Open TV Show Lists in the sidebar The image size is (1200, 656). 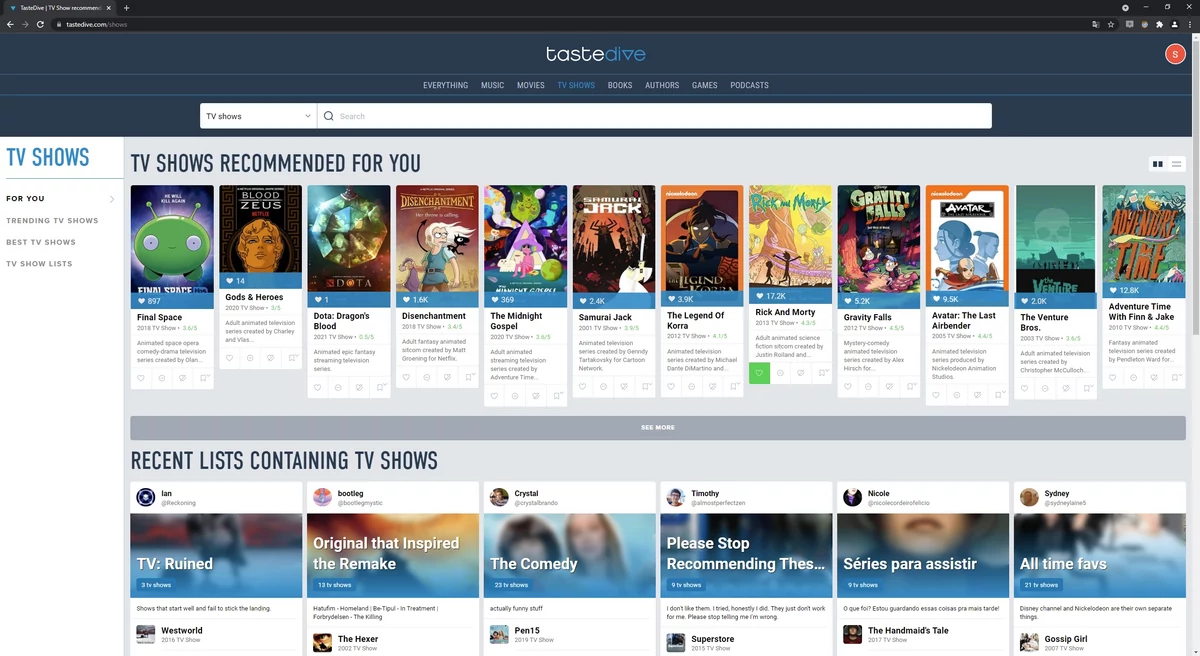(39, 264)
